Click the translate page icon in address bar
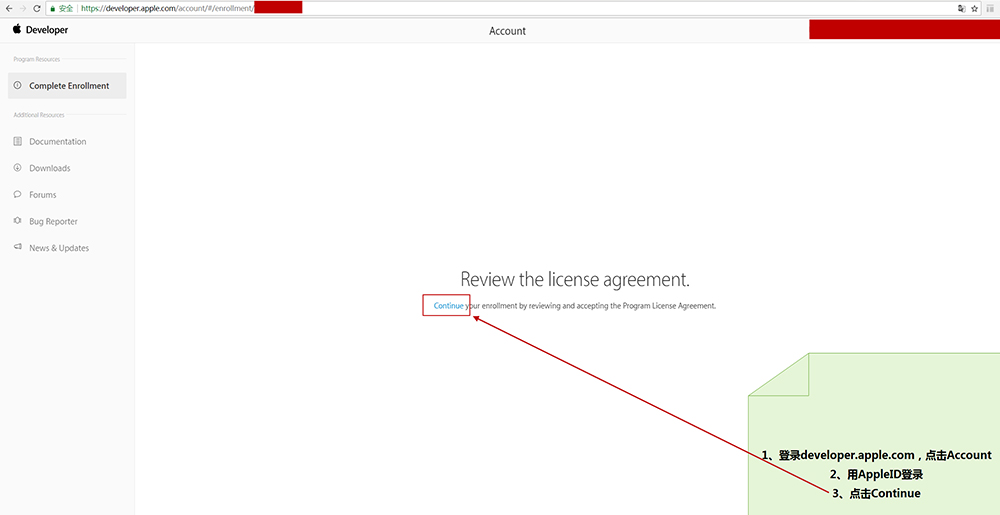 pyautogui.click(x=960, y=8)
